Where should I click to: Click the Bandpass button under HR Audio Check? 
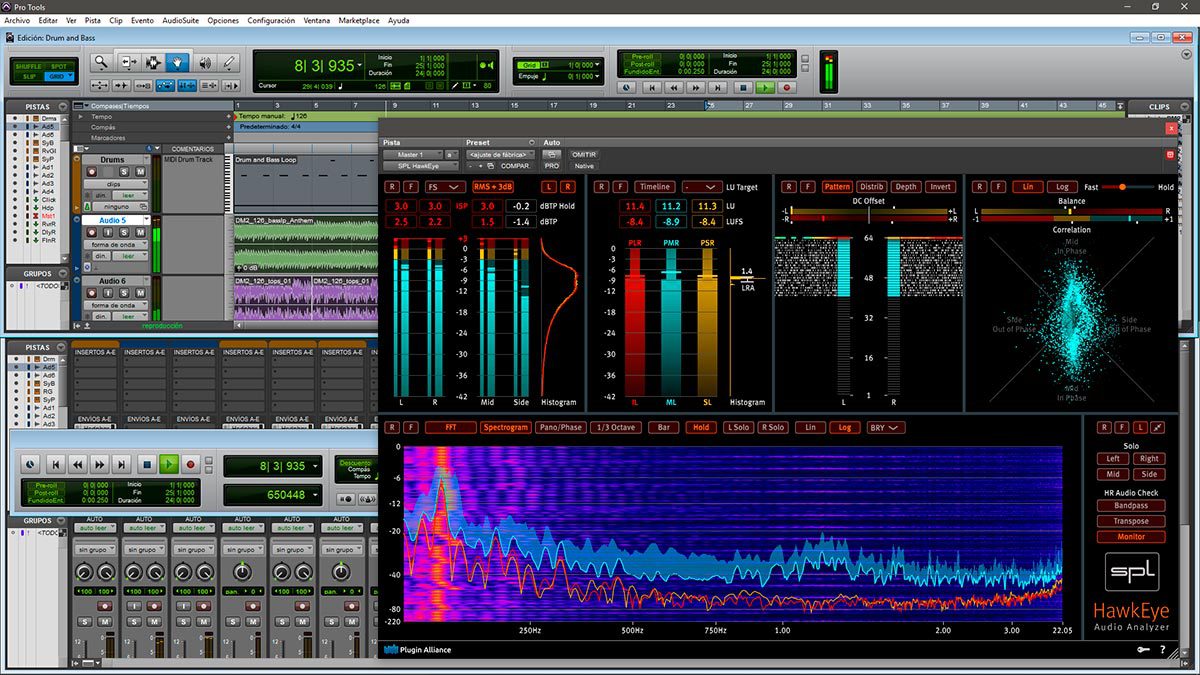click(1132, 506)
